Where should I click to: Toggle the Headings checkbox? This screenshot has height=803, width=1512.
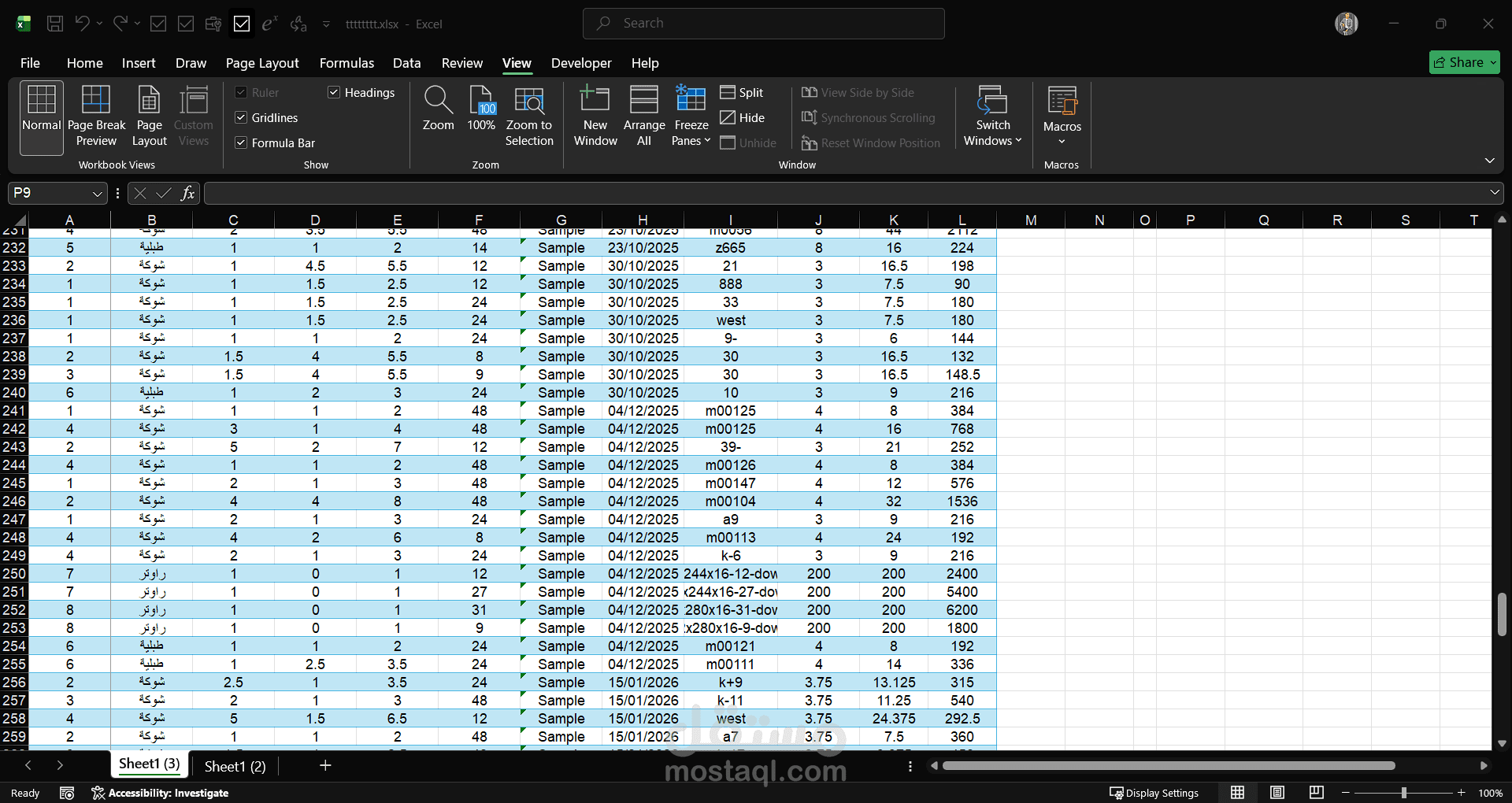click(x=334, y=93)
